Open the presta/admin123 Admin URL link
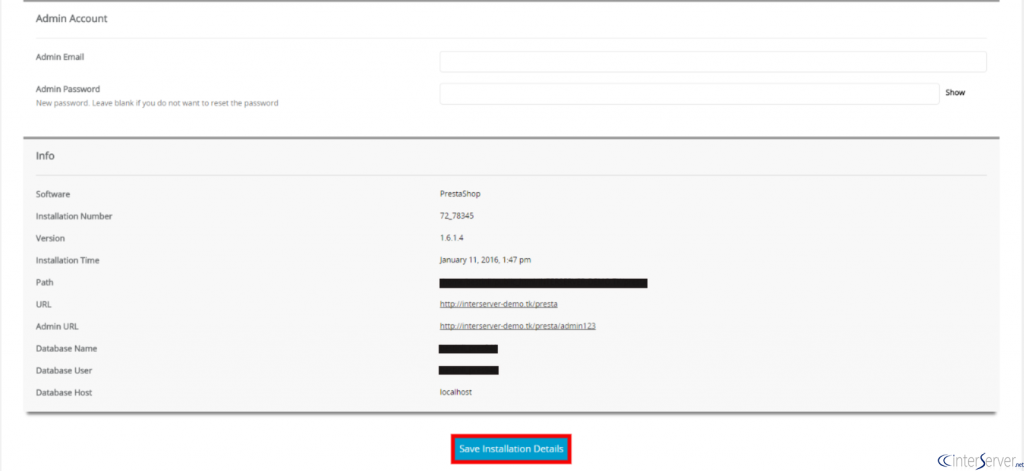This screenshot has width=1024, height=471. pyautogui.click(x=517, y=326)
